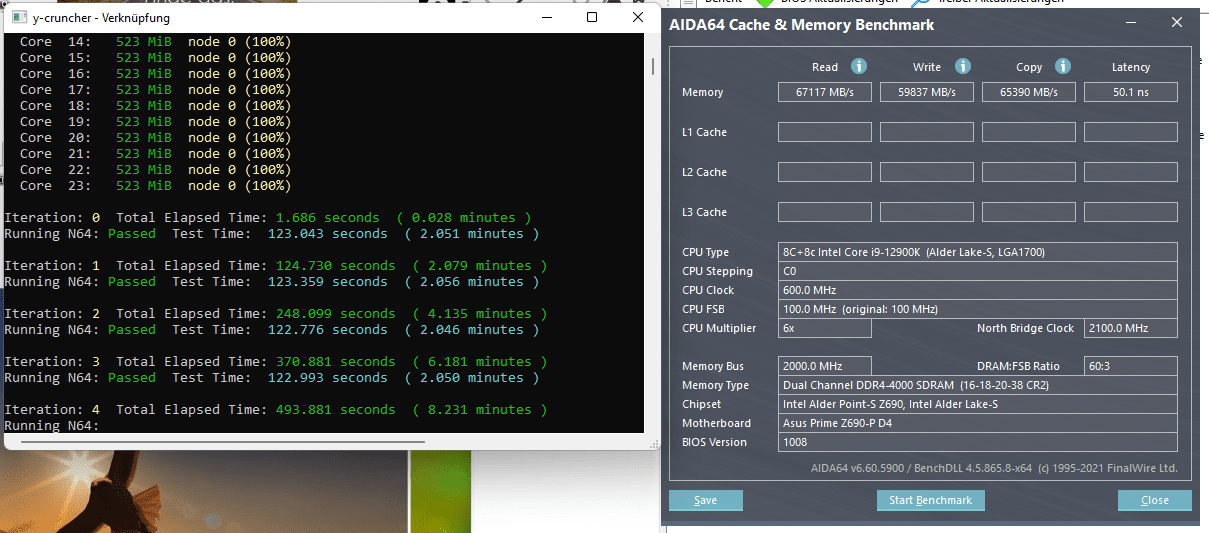
Task: Click Start Benchmark in AIDA64
Action: pyautogui.click(x=931, y=500)
